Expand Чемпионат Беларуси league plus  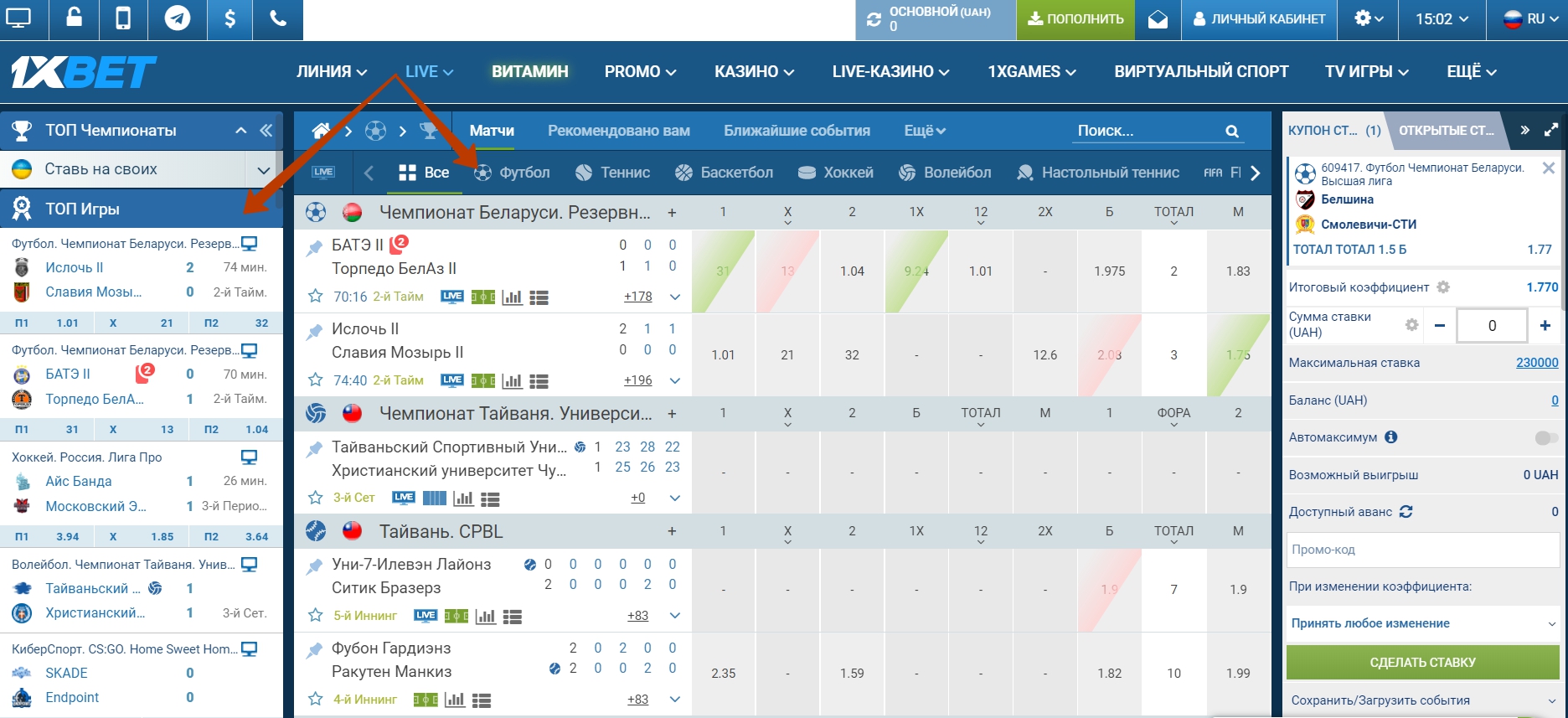672,213
